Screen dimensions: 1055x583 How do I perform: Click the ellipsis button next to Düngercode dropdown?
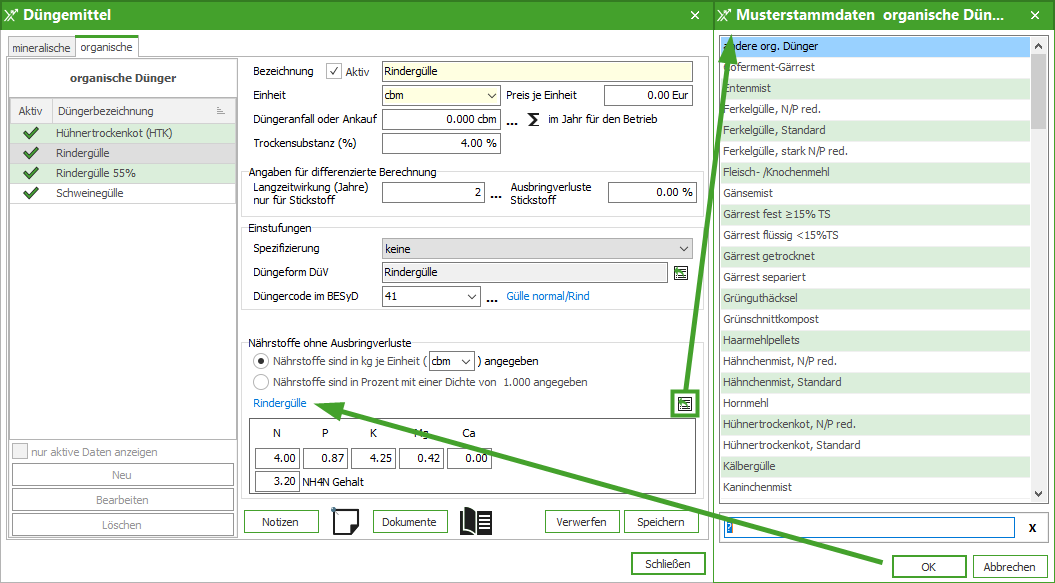click(492, 297)
